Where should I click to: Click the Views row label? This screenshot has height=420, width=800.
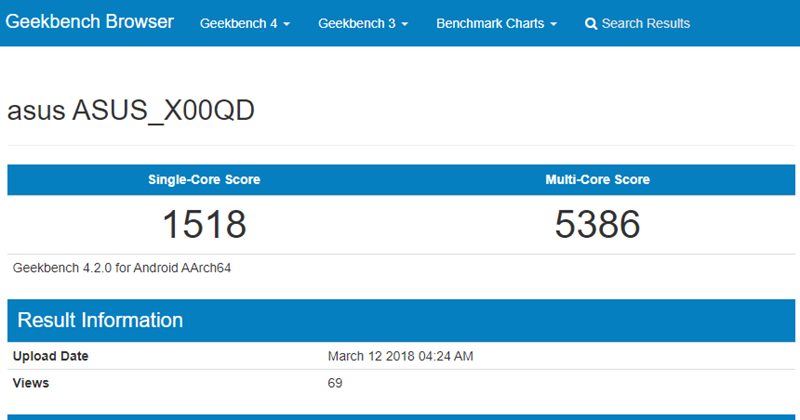[x=30, y=383]
